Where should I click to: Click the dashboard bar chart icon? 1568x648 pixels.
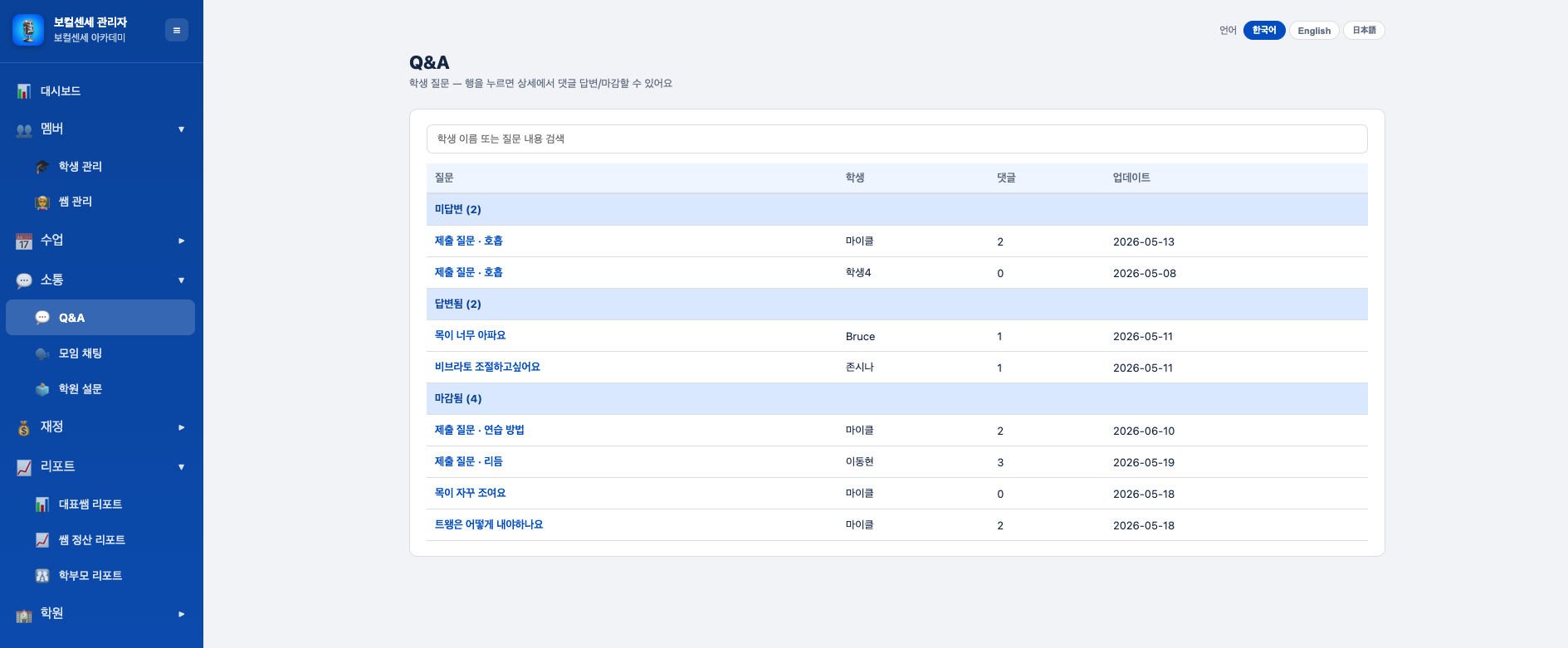[24, 91]
